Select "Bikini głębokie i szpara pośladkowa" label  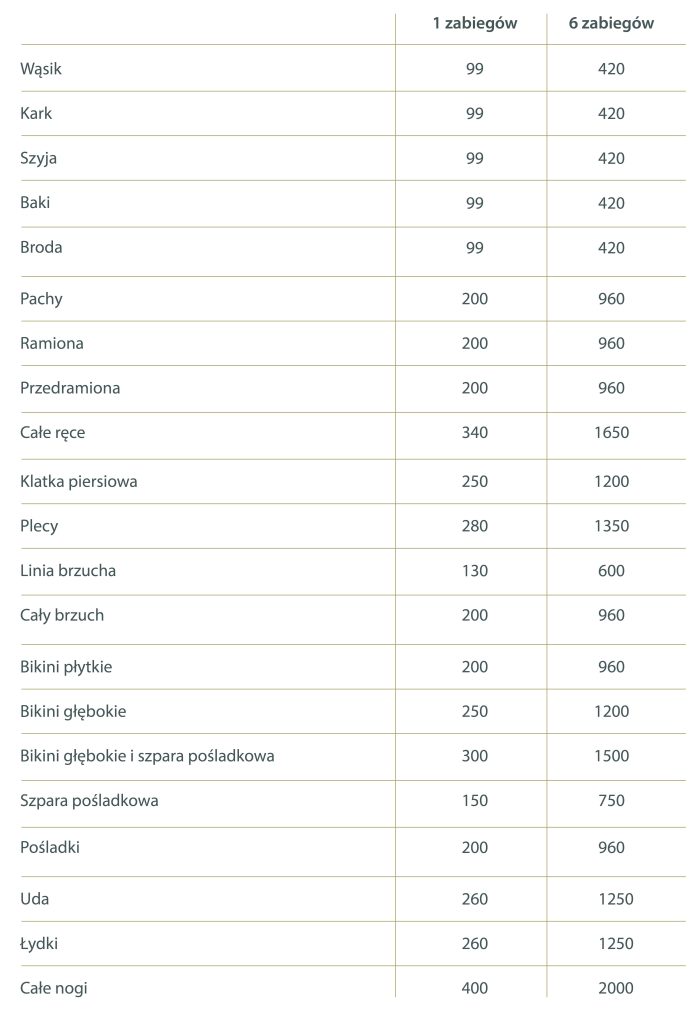pos(147,756)
